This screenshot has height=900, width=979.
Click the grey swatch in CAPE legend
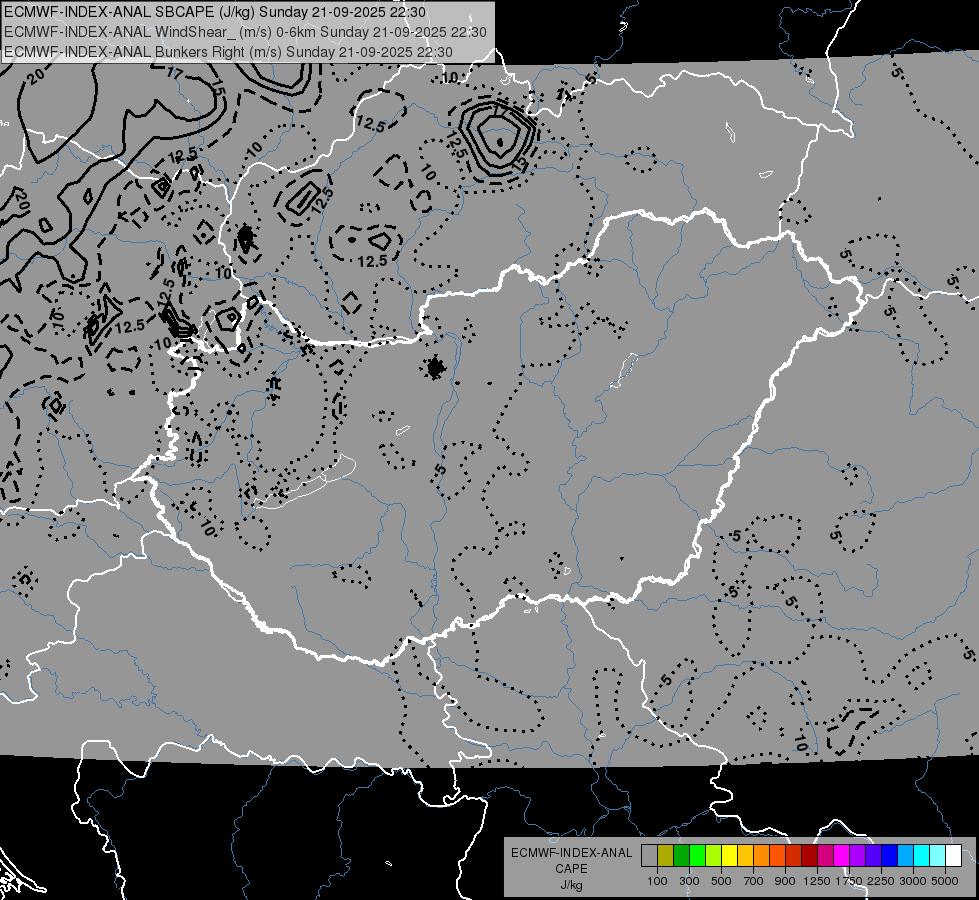649,856
